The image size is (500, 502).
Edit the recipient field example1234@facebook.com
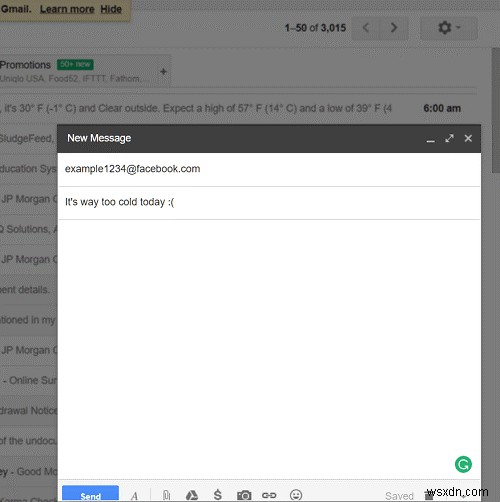tap(269, 169)
